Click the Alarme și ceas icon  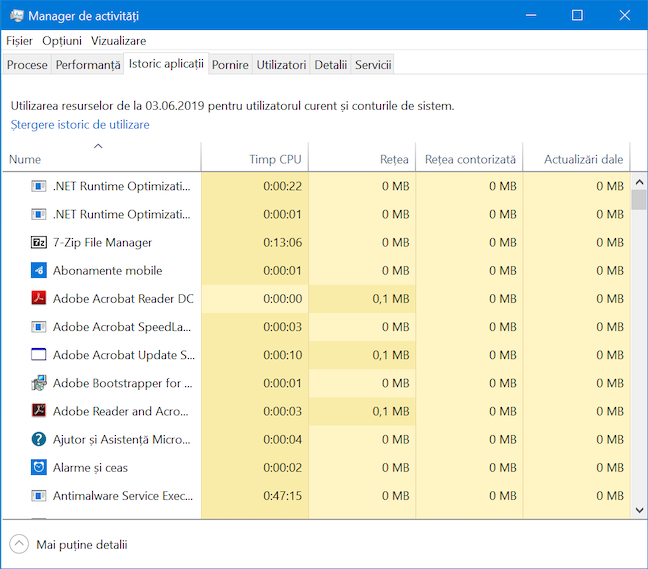[x=38, y=467]
